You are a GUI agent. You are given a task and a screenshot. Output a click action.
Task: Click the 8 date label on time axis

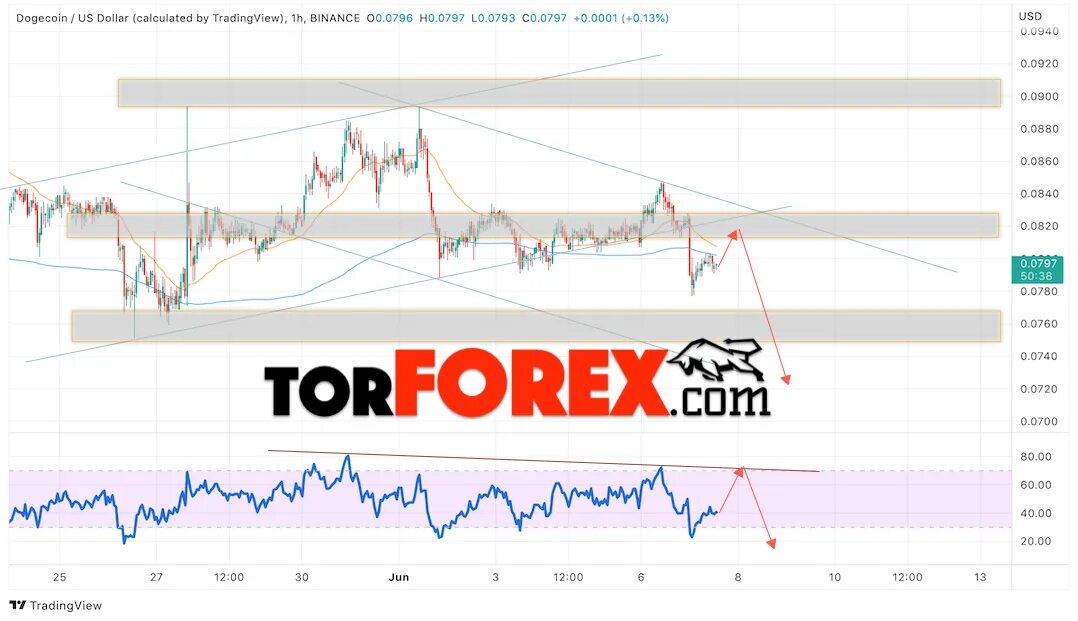point(738,577)
